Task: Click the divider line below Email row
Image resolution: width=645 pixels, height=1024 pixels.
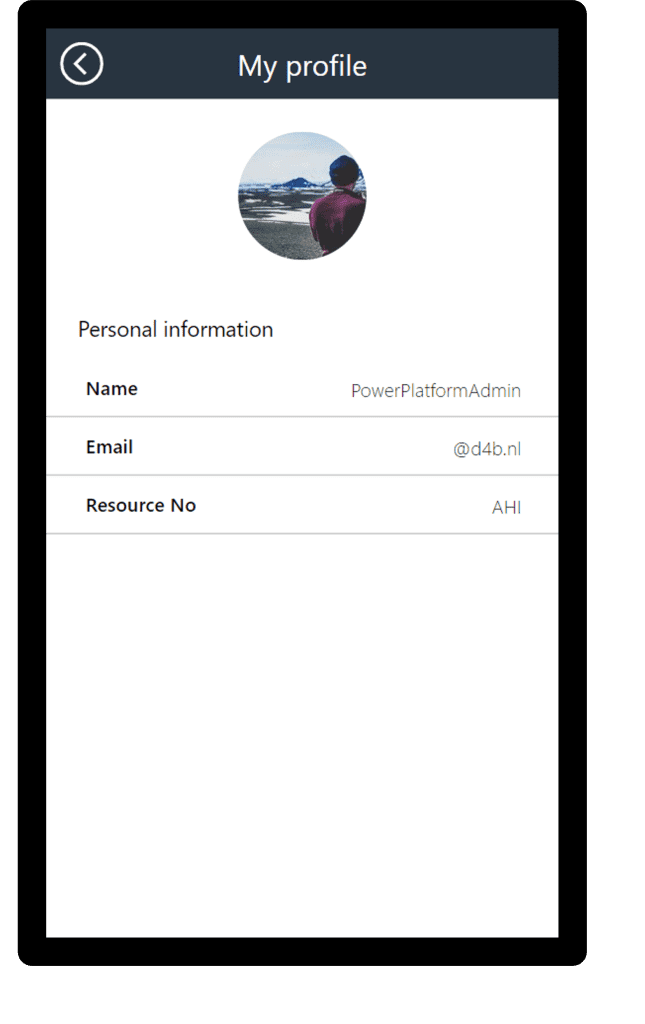Action: pyautogui.click(x=302, y=475)
